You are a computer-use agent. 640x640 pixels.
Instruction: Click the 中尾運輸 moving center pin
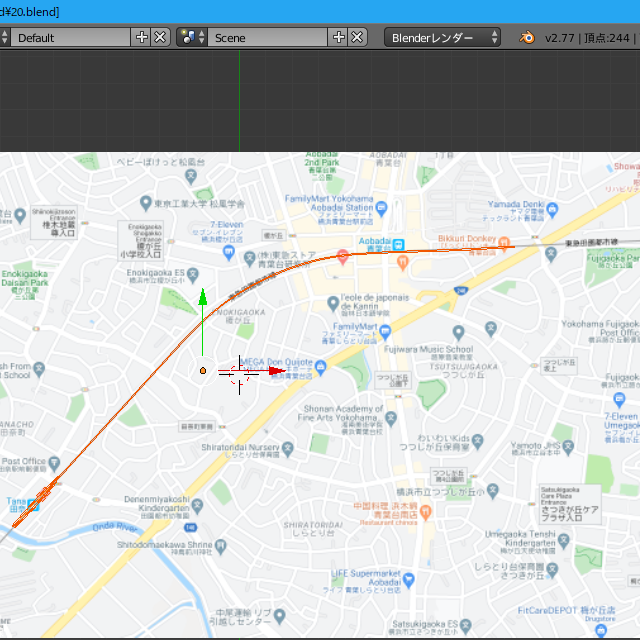(x=279, y=616)
